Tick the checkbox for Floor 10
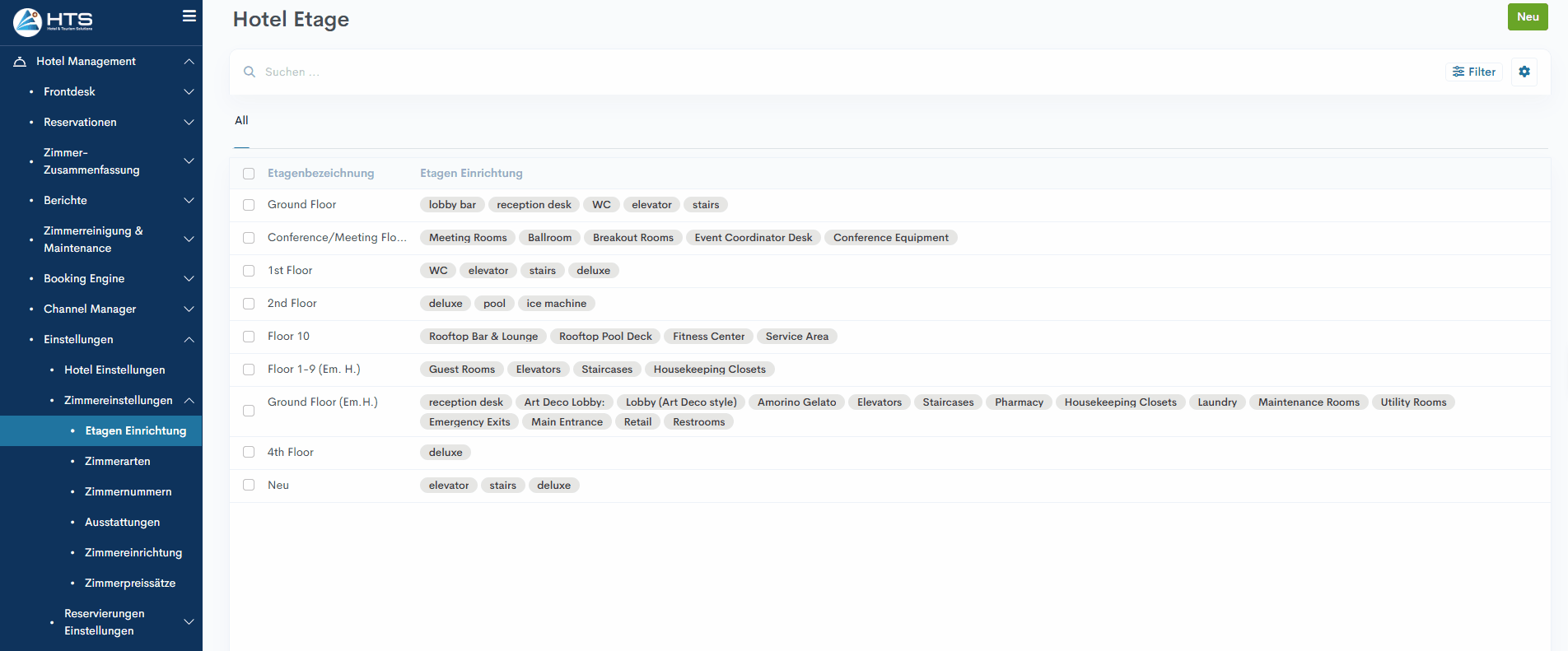The width and height of the screenshot is (1568, 651). click(249, 337)
